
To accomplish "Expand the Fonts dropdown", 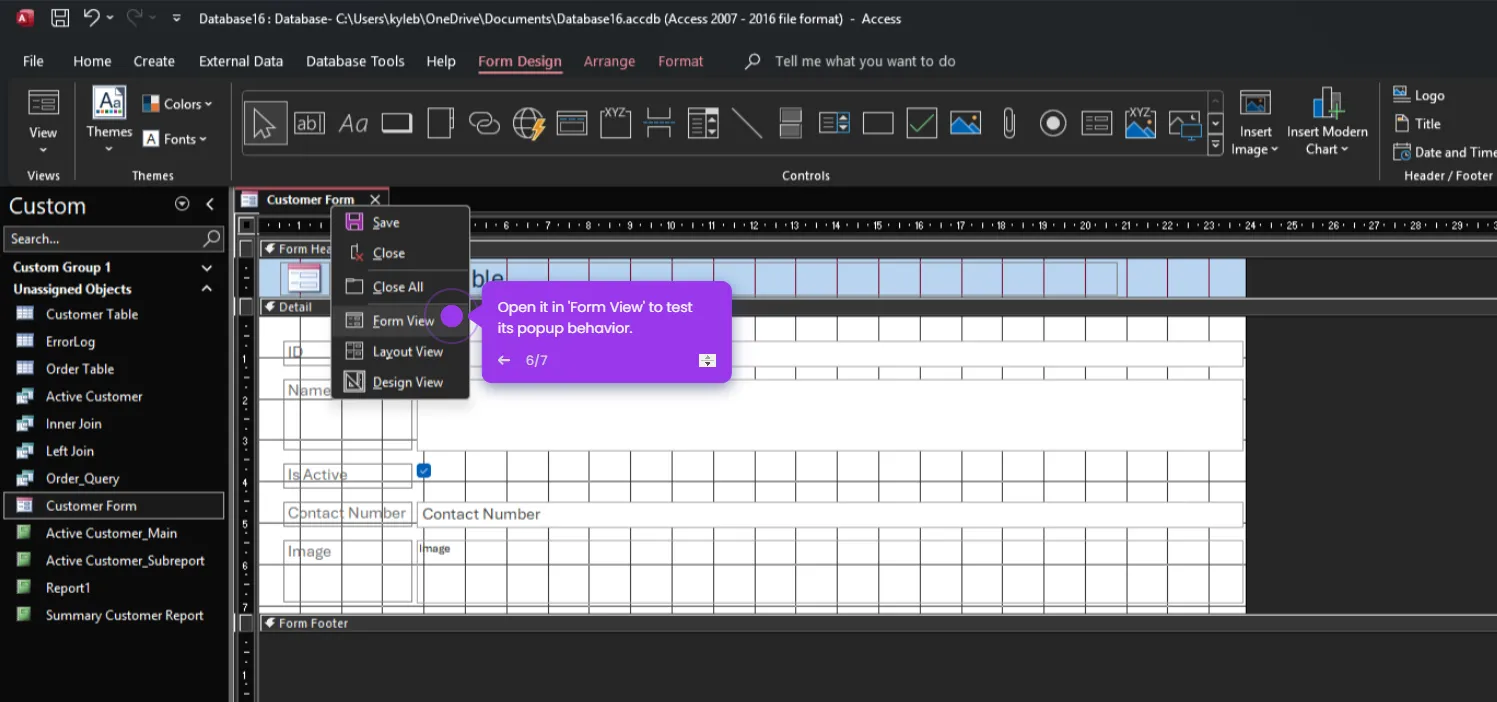I will tap(175, 139).
